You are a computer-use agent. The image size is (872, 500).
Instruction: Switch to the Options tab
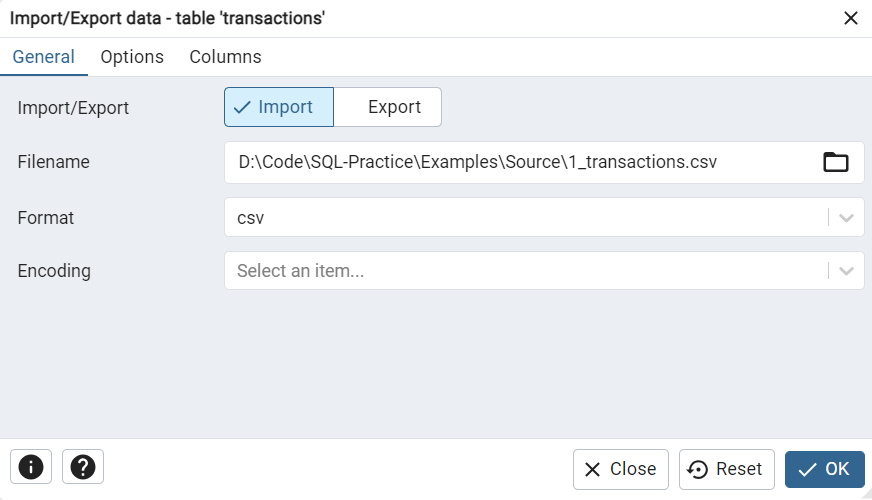coord(132,57)
